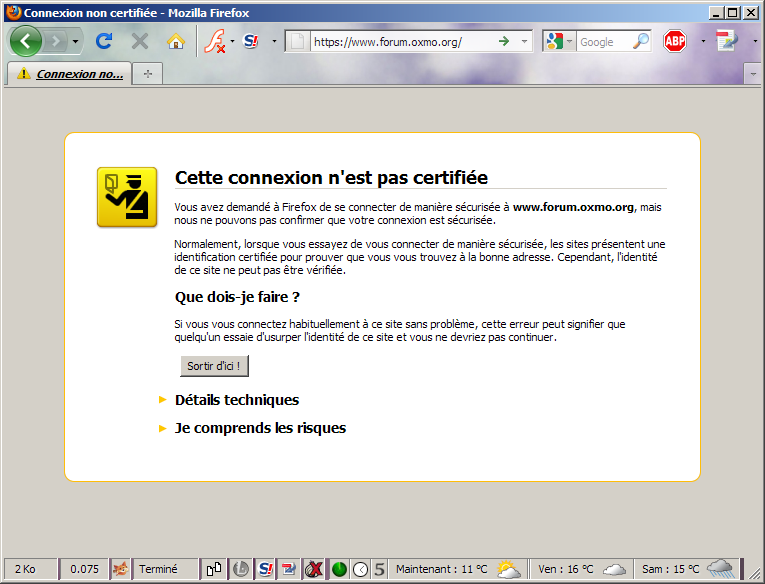Click the green Go arrow in address bar
The height and width of the screenshot is (584, 765).
(504, 41)
